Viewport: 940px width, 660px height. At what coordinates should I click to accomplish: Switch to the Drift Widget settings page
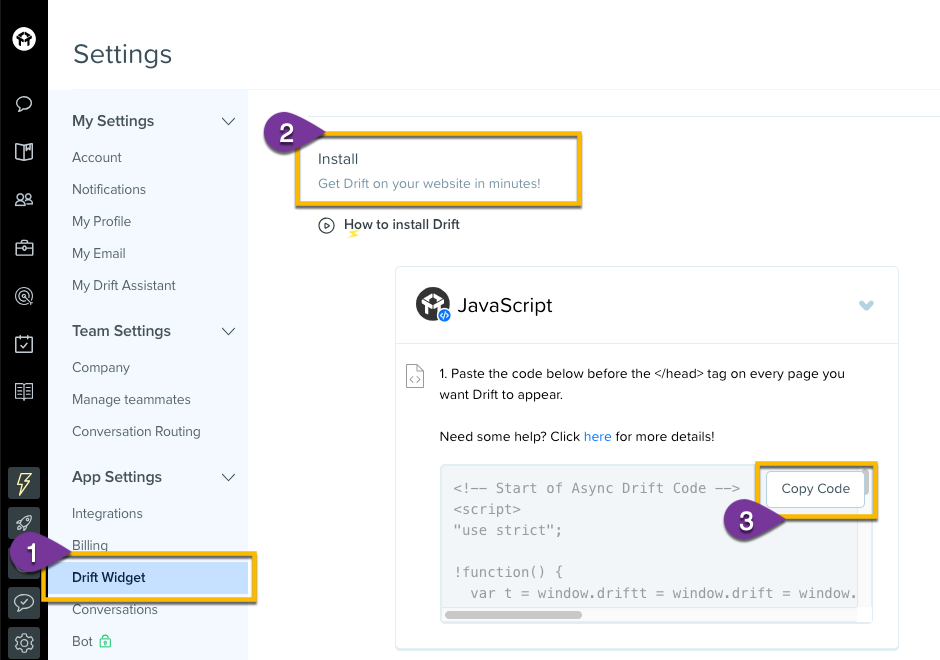(110, 577)
